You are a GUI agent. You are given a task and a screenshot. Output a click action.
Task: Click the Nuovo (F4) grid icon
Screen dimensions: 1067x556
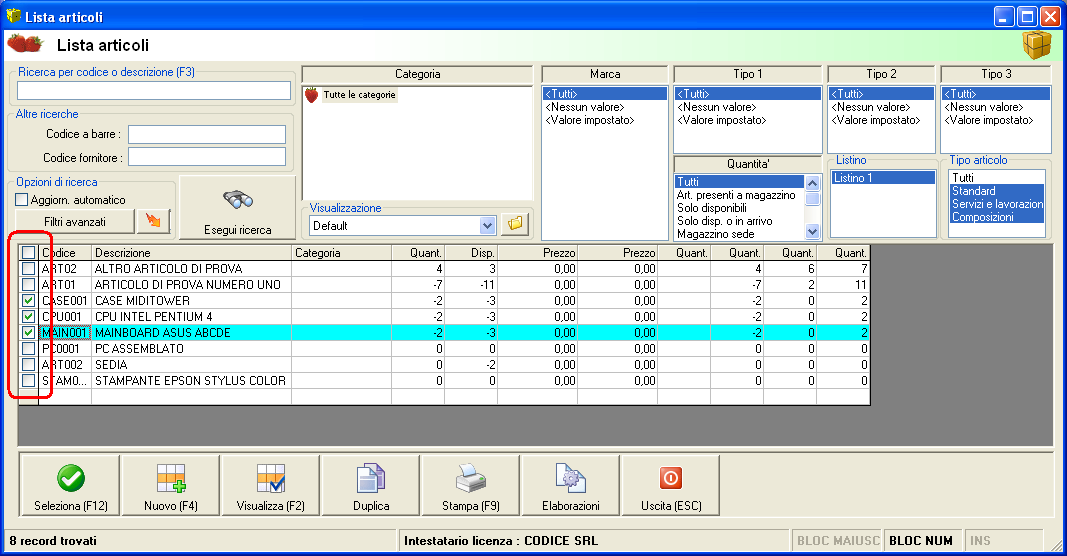171,478
